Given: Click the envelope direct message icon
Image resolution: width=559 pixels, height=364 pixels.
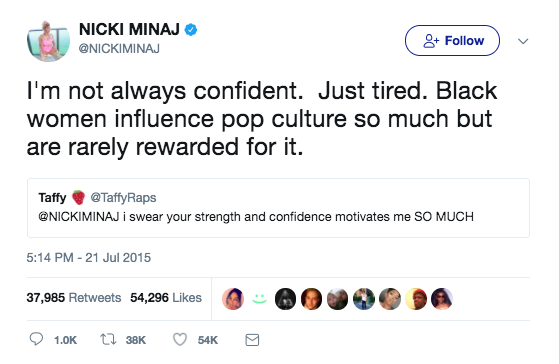Looking at the screenshot, I should tap(252, 340).
